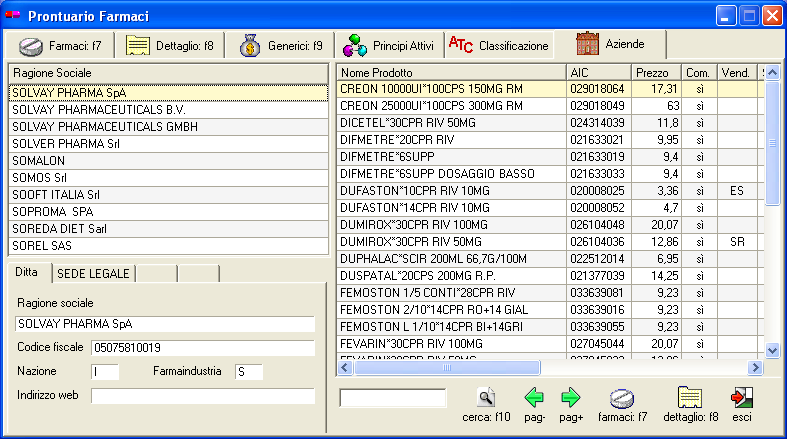Select the DUPHALAC*SCIR 200ML product row
The image size is (787, 439).
(x=450, y=258)
